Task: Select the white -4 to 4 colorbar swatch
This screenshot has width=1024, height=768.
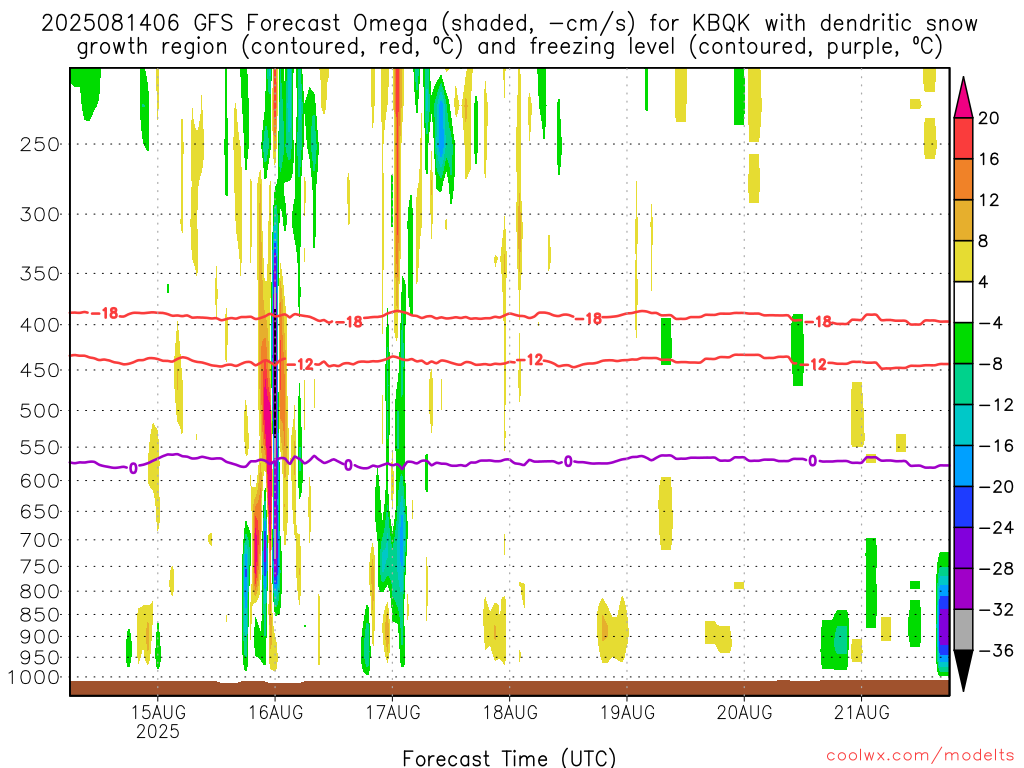Action: [x=963, y=302]
